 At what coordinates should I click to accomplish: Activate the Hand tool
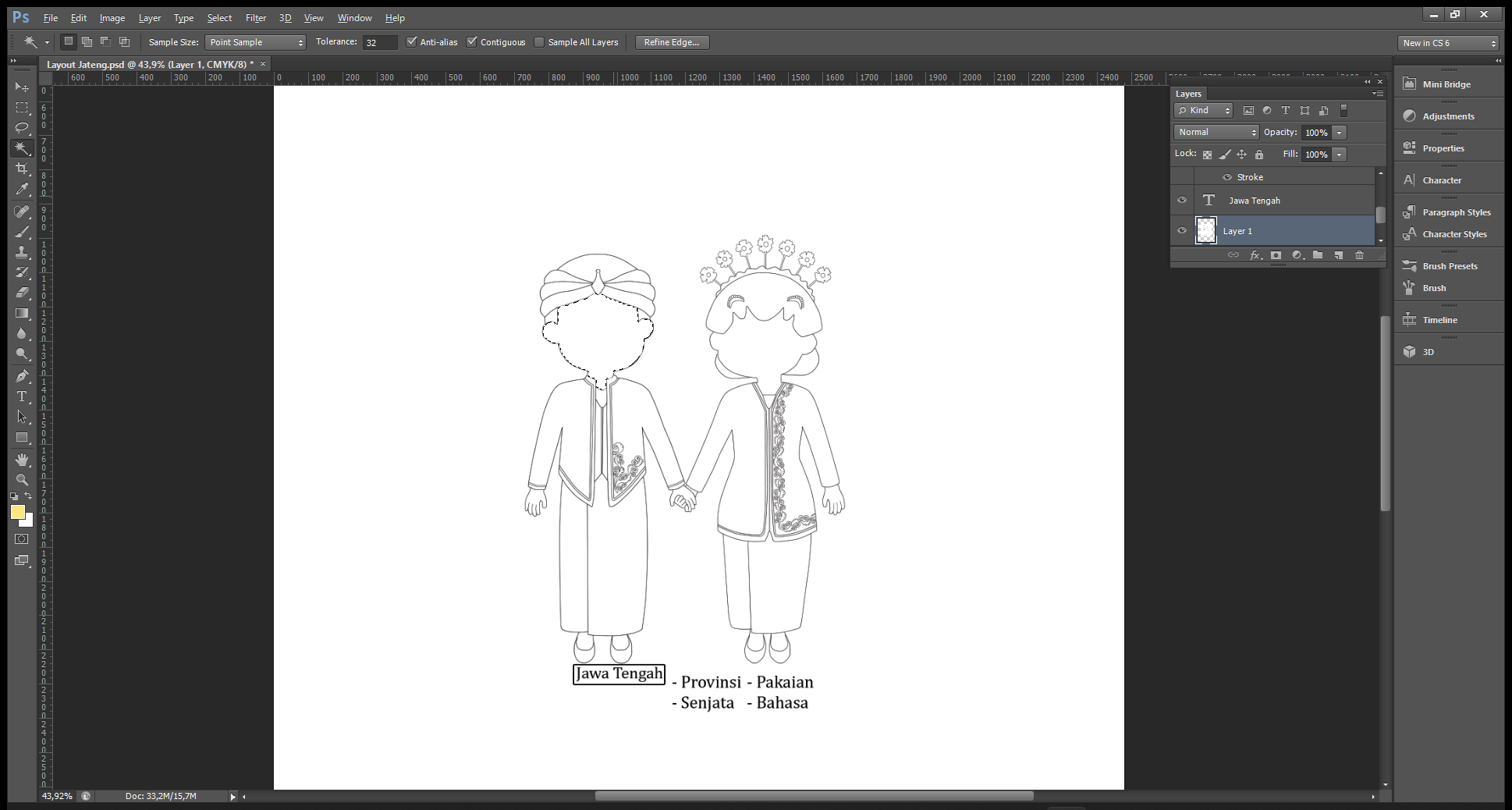pos(22,460)
